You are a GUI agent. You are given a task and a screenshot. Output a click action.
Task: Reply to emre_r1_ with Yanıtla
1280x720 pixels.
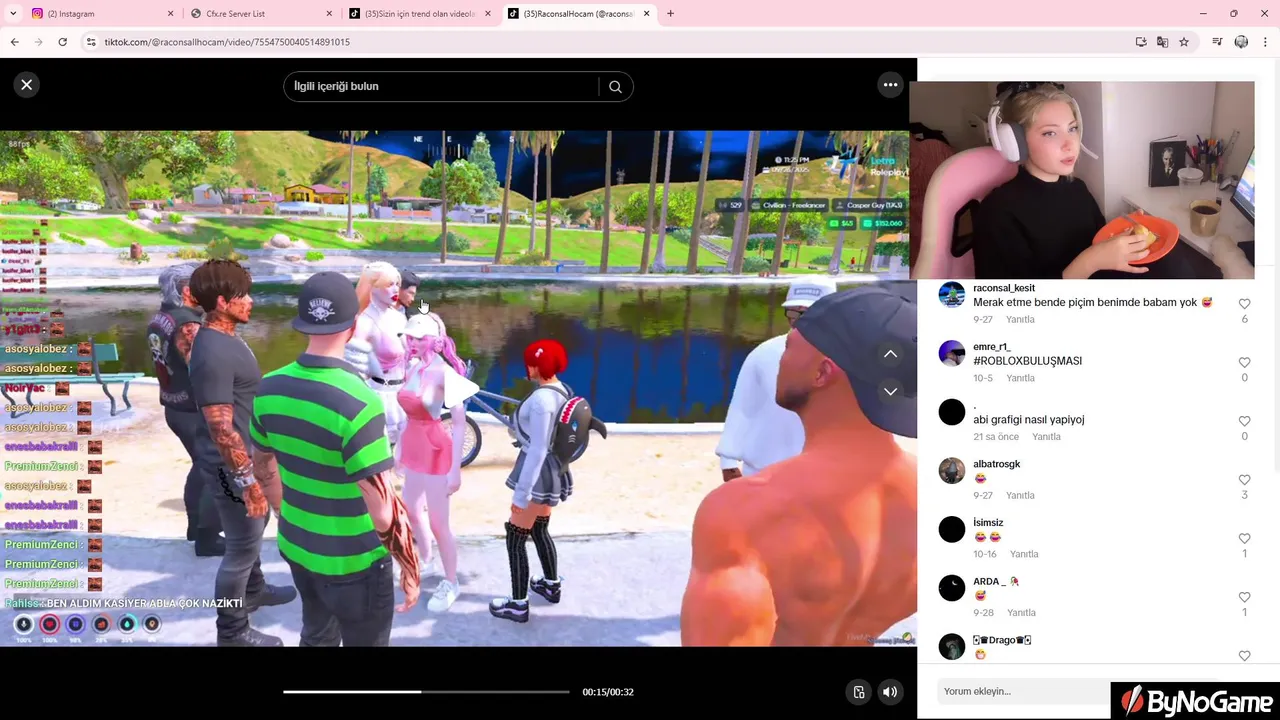click(1020, 378)
